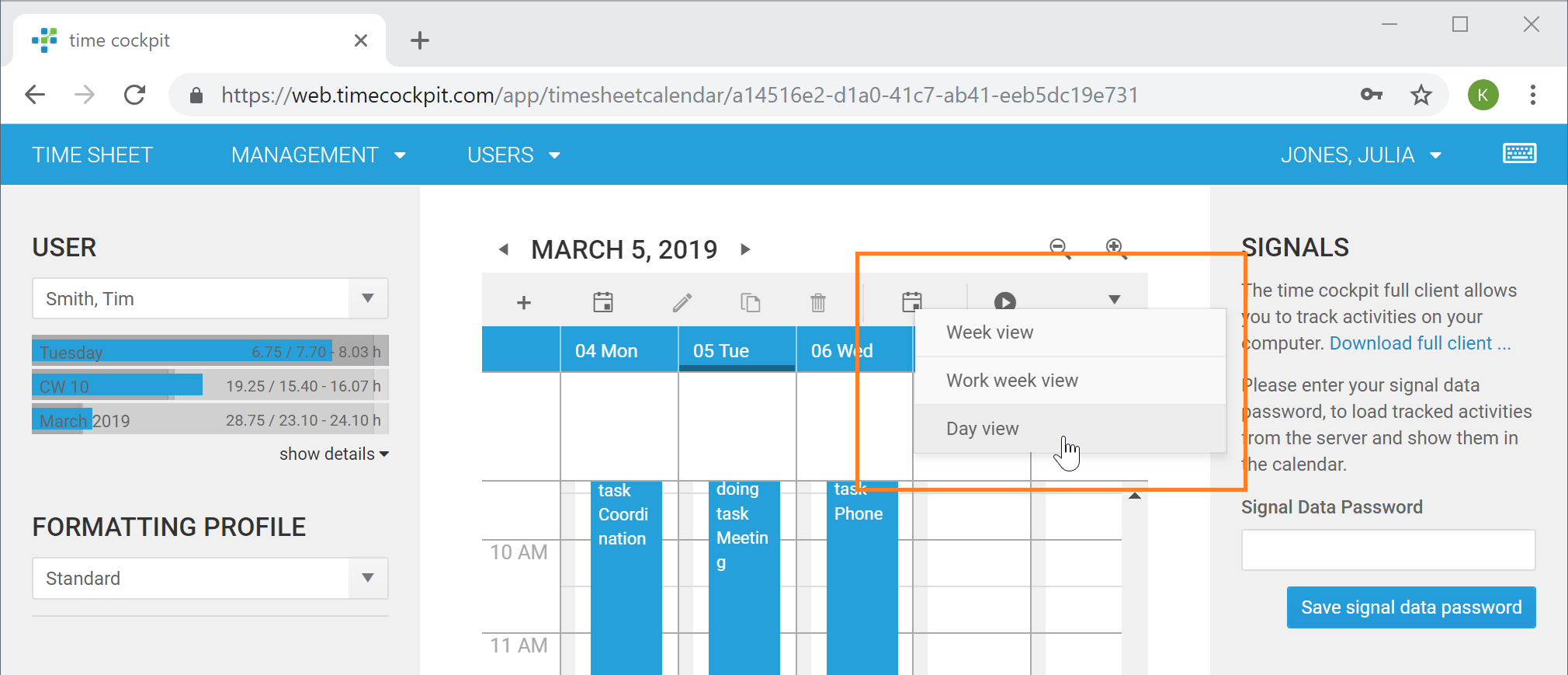Open the calendar view selector icon

pos(912,302)
